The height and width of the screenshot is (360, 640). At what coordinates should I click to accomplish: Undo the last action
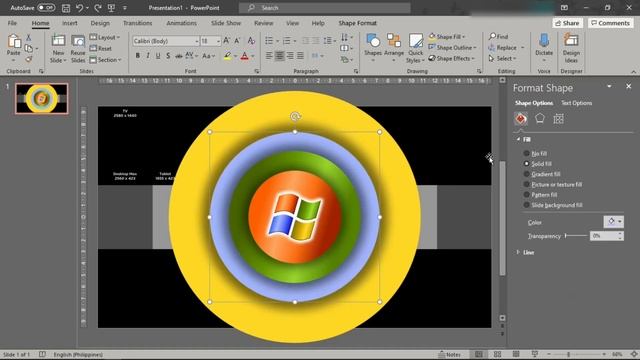[x=79, y=8]
